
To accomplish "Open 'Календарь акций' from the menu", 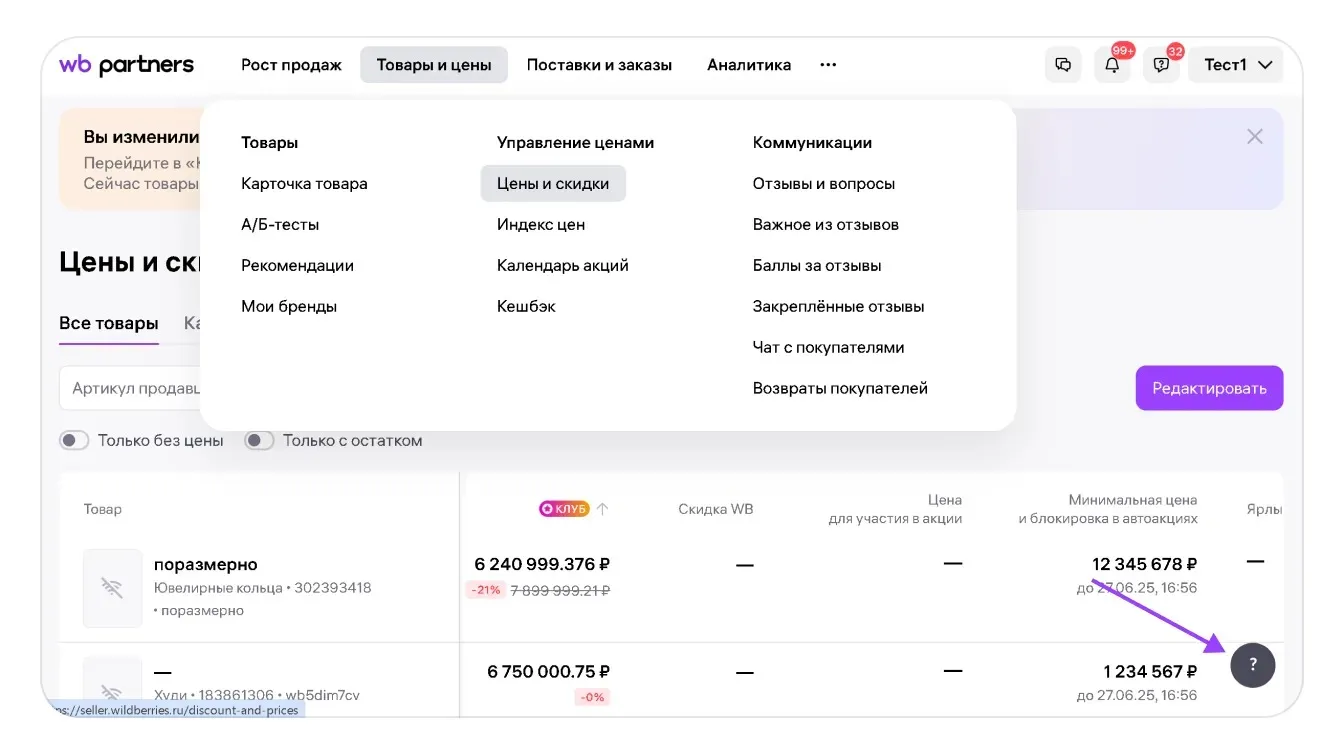I will [562, 266].
